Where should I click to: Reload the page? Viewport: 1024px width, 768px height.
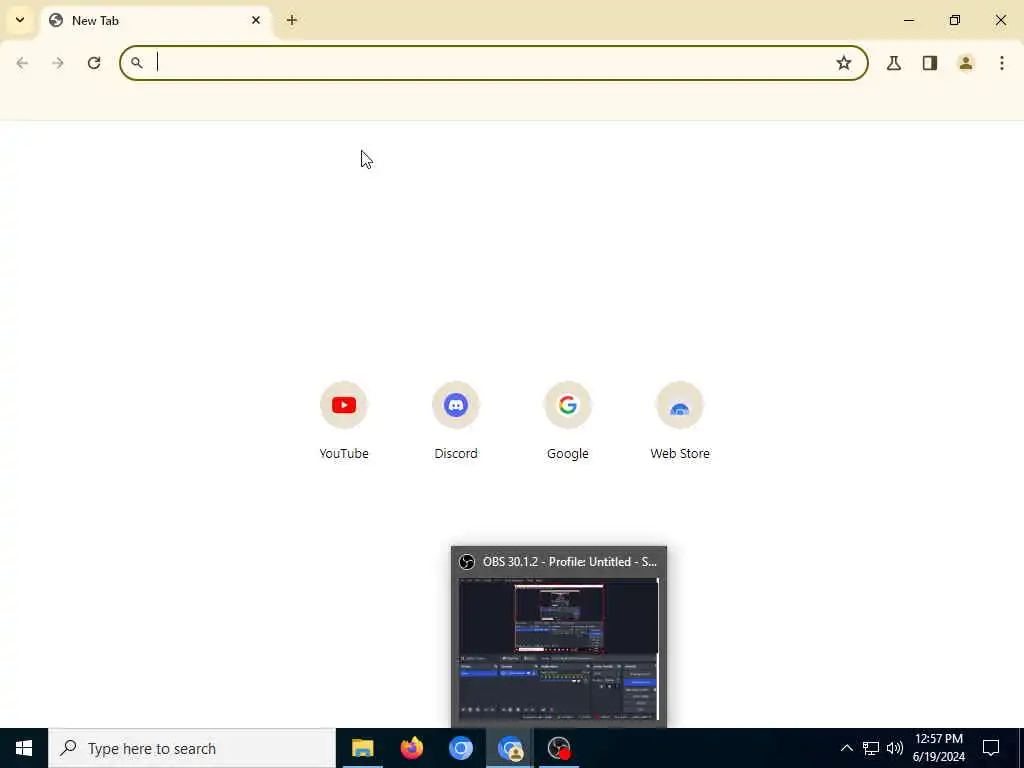(94, 63)
